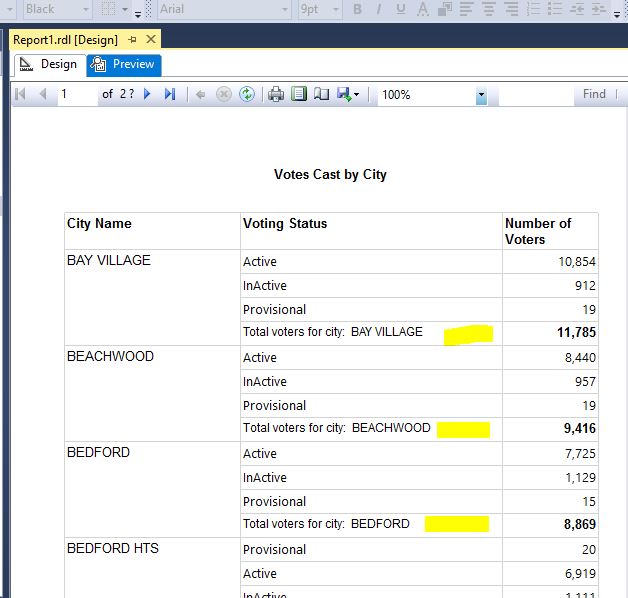Screen dimensions: 628x598
Task: Click the Find button
Action: click(594, 94)
